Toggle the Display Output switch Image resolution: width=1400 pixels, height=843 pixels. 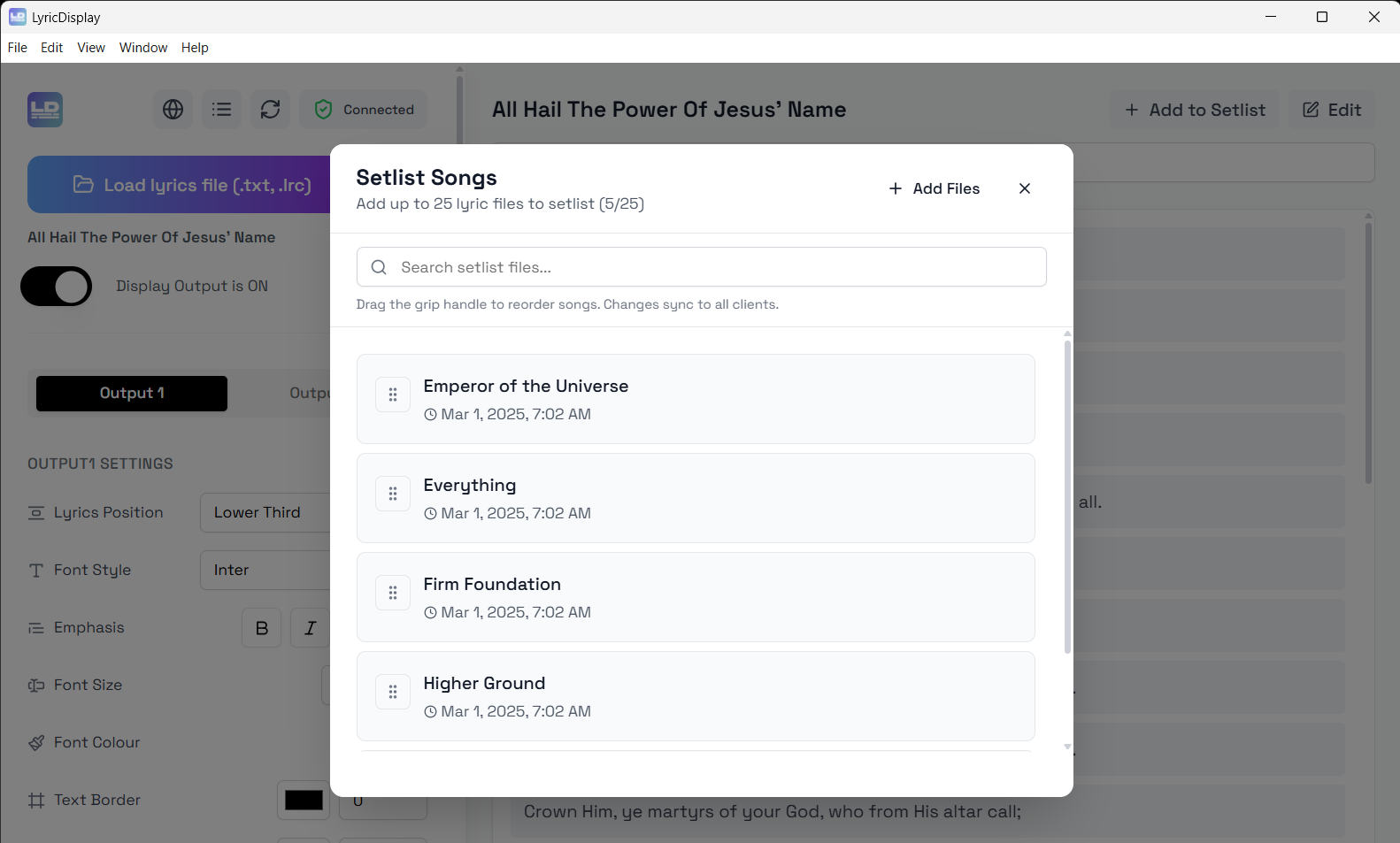point(57,287)
